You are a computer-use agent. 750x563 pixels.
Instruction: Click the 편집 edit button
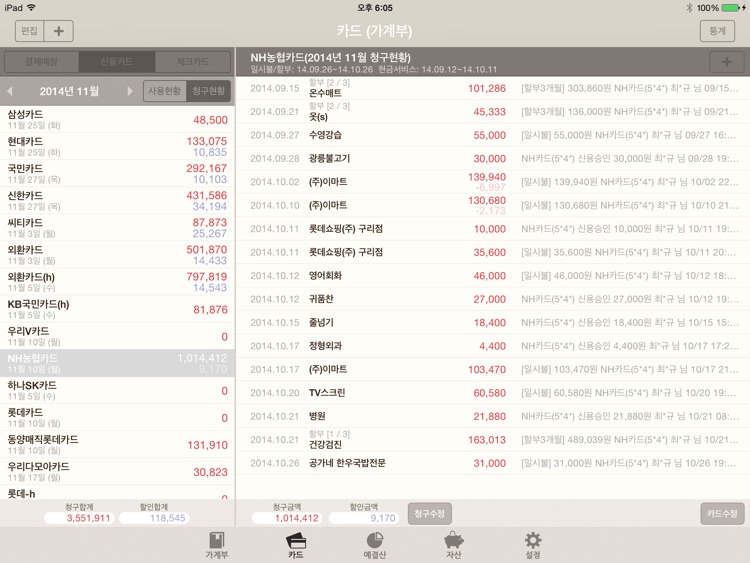tap(29, 31)
